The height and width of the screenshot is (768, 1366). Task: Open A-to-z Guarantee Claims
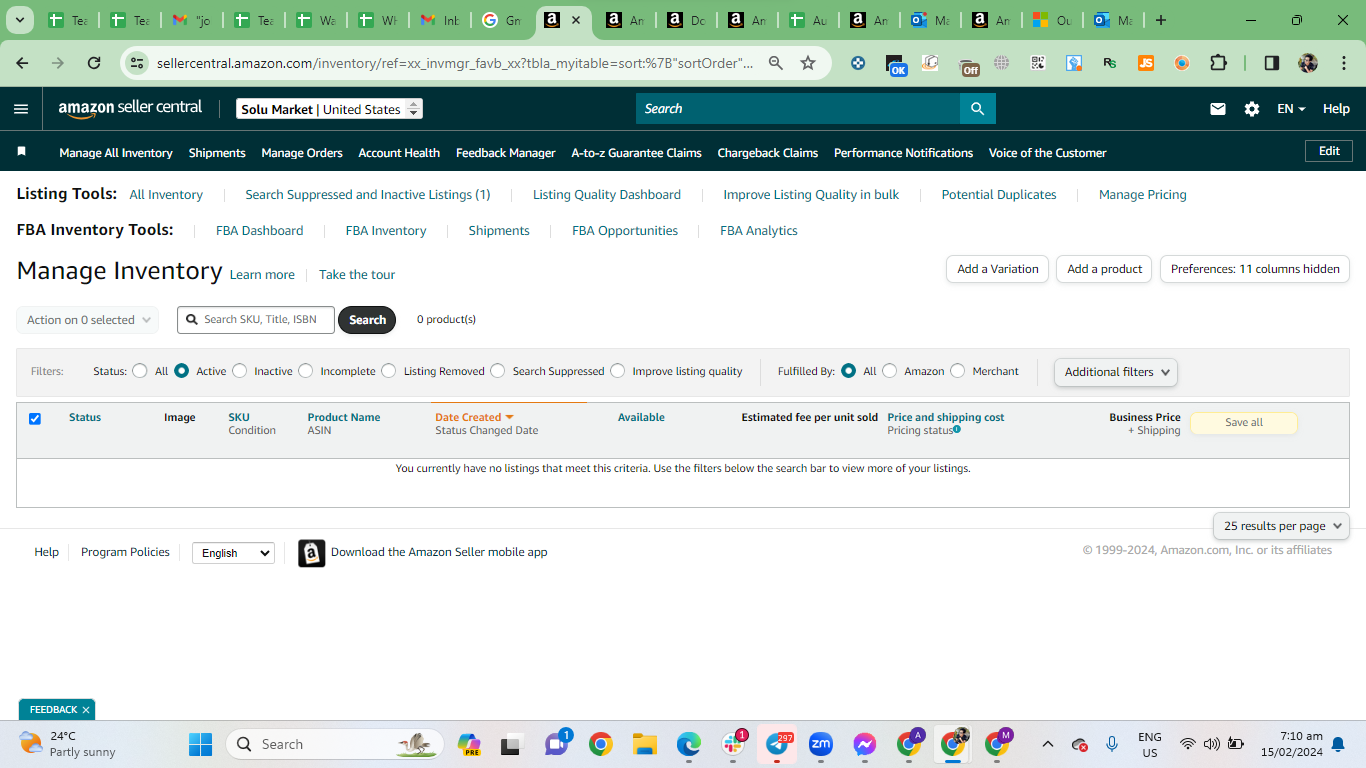(637, 153)
